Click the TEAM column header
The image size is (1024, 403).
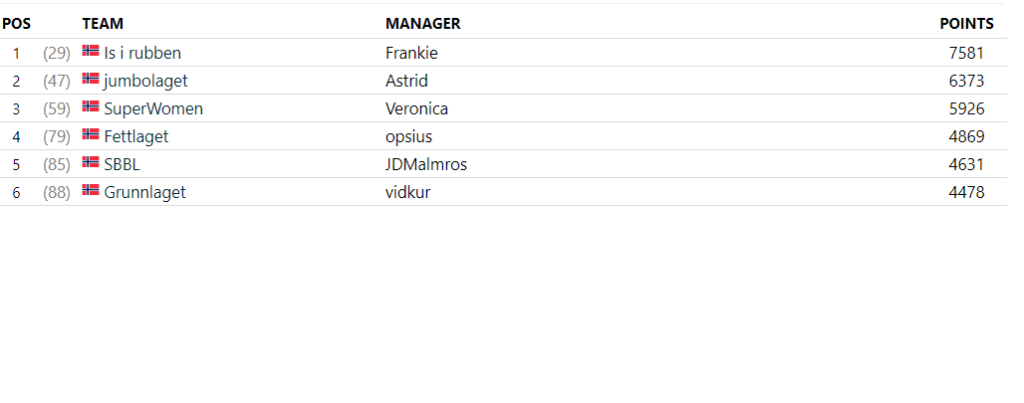[x=103, y=24]
